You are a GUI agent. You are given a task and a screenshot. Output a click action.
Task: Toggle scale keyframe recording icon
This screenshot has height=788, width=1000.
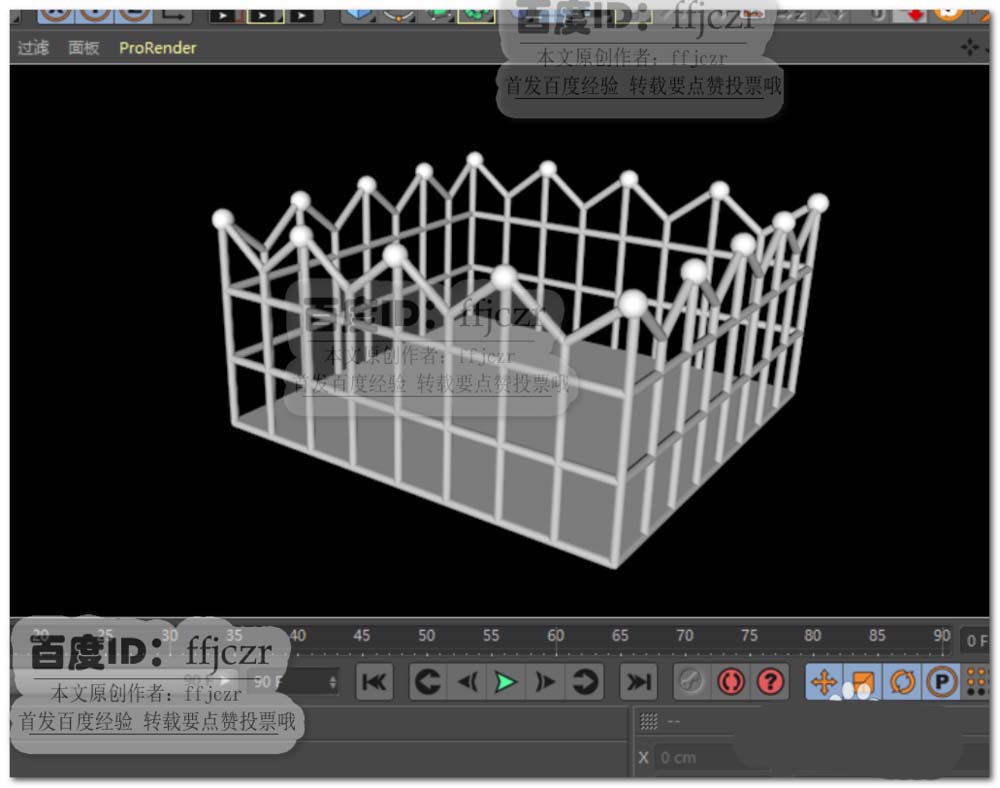pyautogui.click(x=863, y=682)
